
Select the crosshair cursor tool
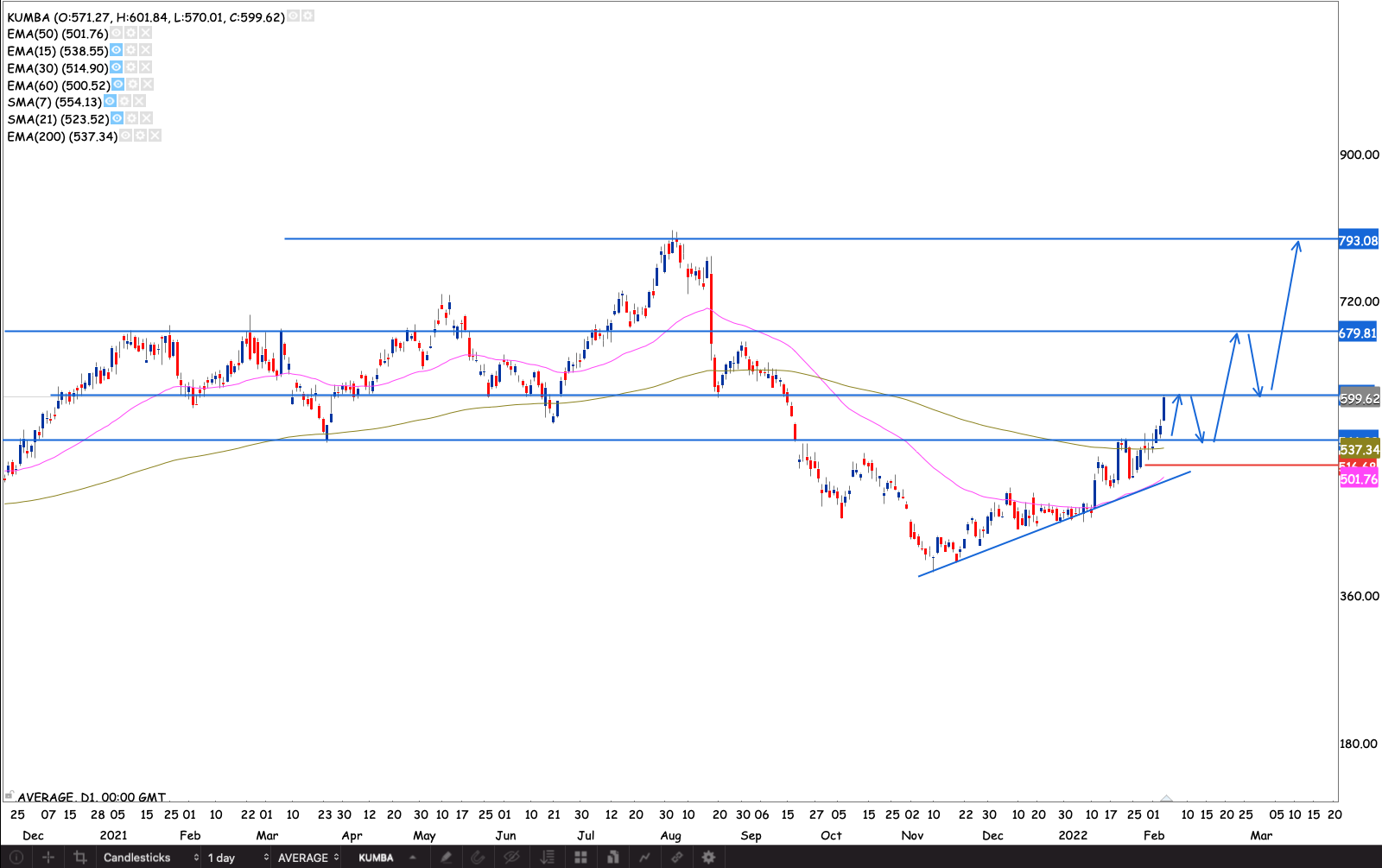point(48,857)
